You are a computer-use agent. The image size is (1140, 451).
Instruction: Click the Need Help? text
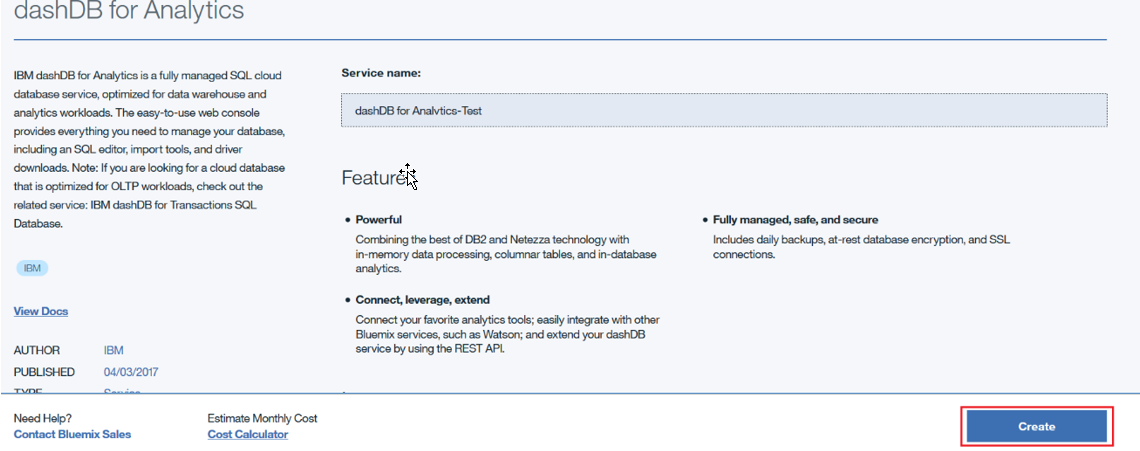(43, 418)
